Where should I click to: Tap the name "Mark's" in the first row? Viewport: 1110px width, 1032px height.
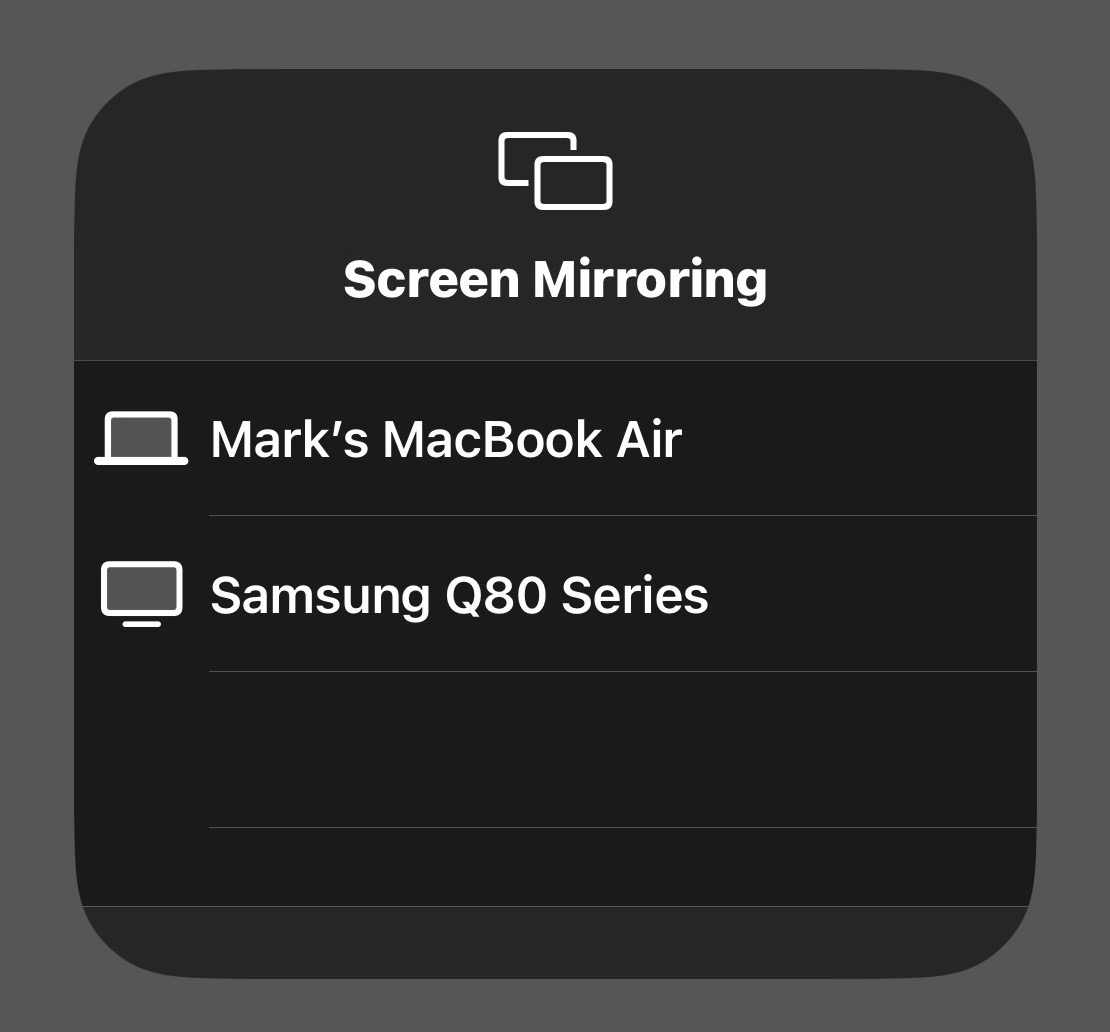click(x=290, y=440)
